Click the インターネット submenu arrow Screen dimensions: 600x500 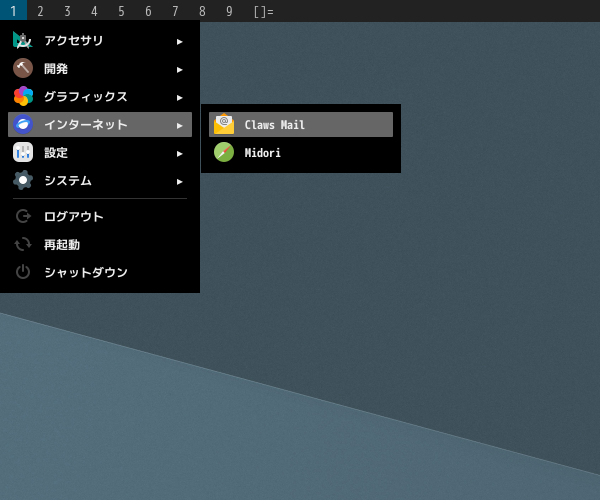(x=179, y=125)
